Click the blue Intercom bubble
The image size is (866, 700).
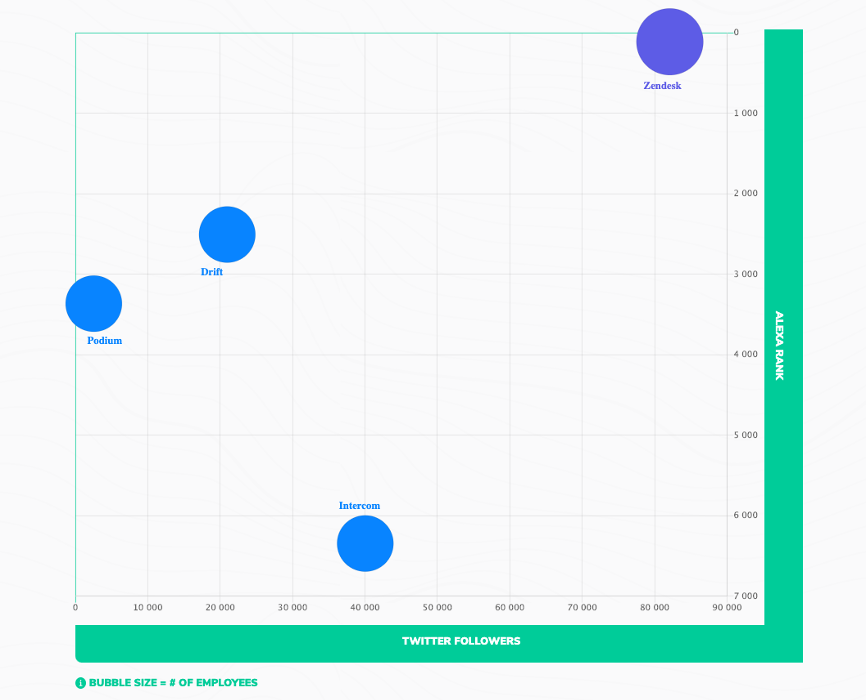click(365, 544)
